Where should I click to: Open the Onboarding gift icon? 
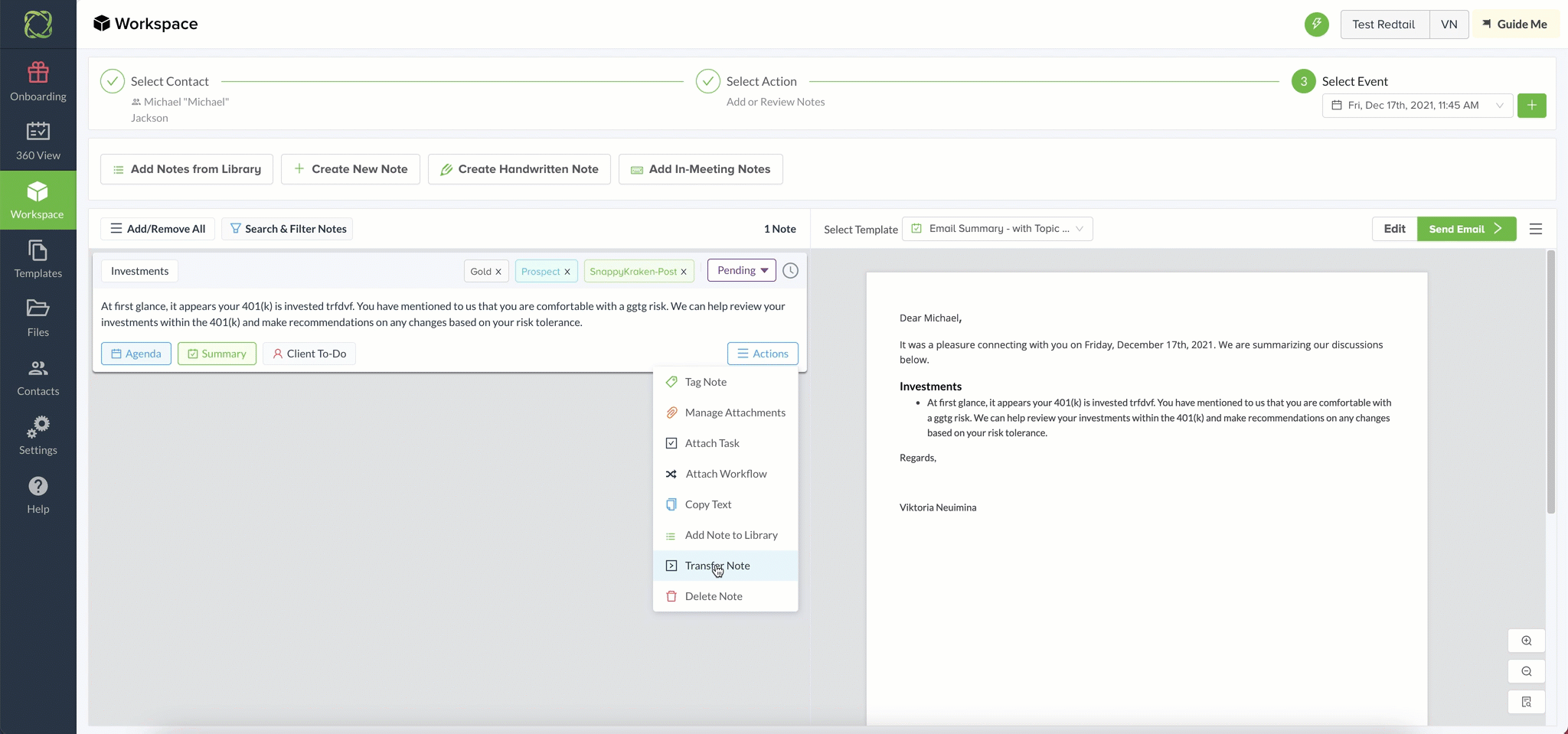pos(38,73)
